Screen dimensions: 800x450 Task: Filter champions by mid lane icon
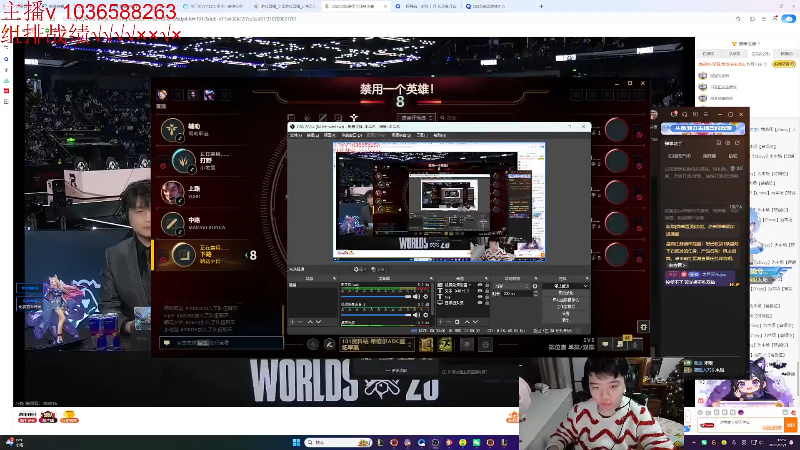322,117
